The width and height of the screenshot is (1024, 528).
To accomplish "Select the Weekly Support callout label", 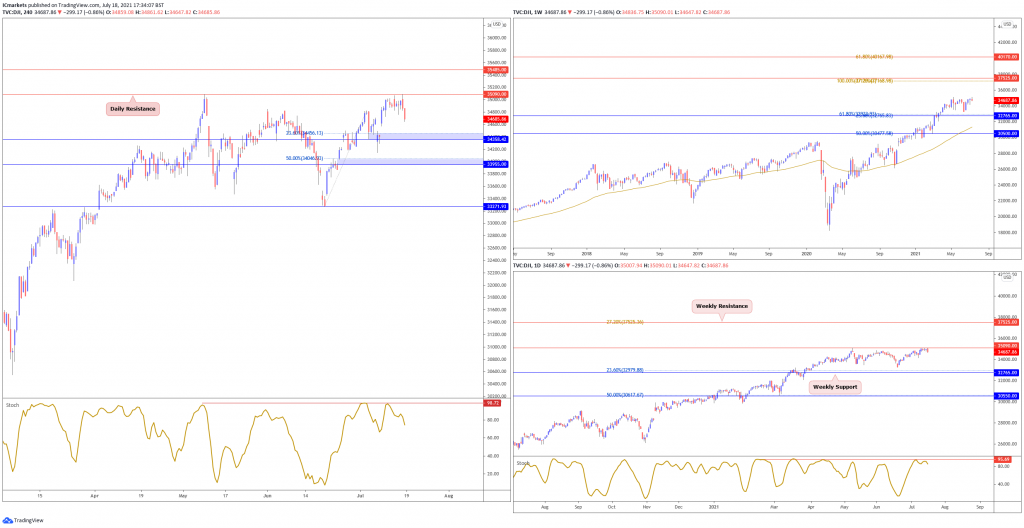I will 836,387.
